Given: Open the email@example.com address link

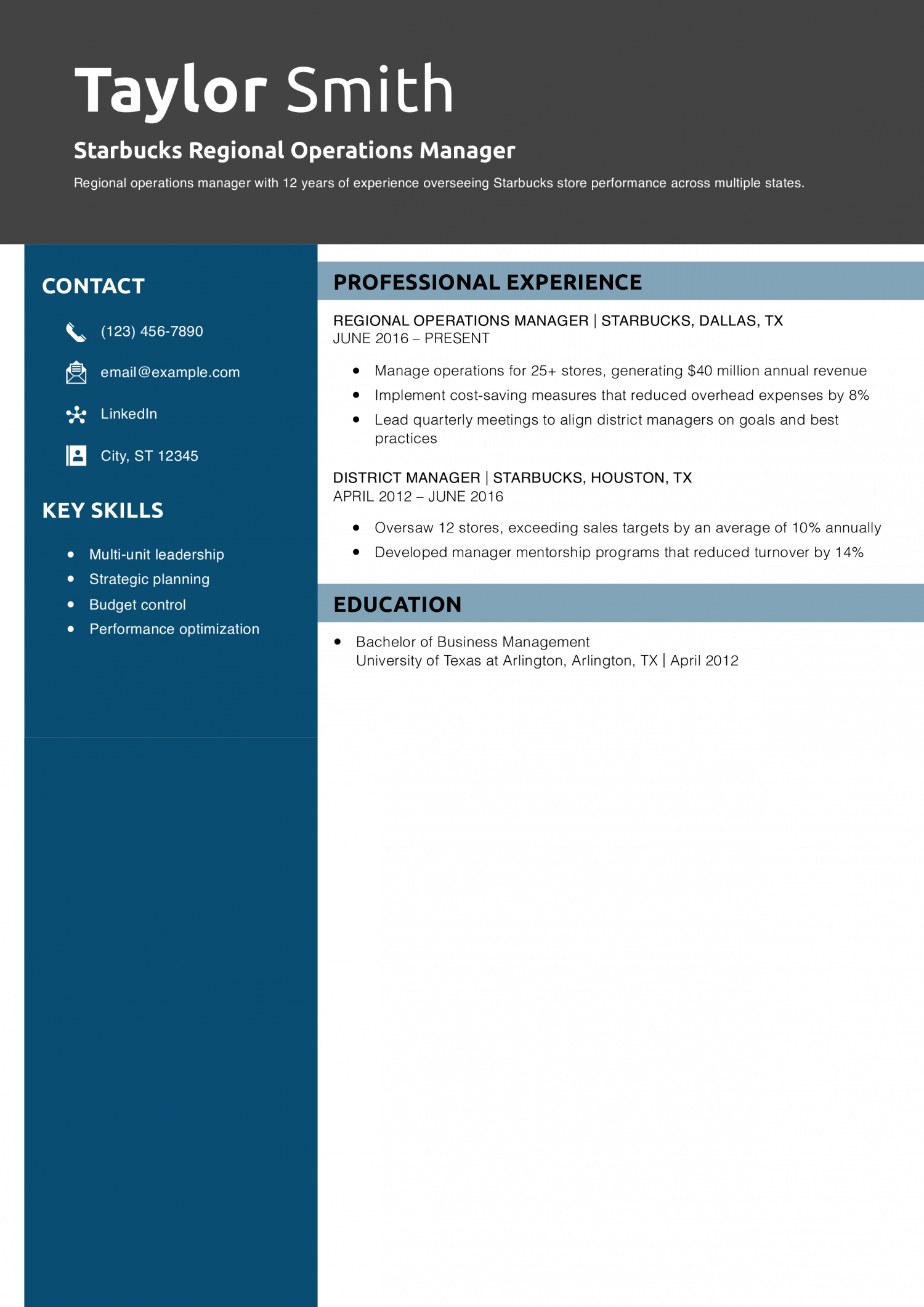Looking at the screenshot, I should pos(170,373).
